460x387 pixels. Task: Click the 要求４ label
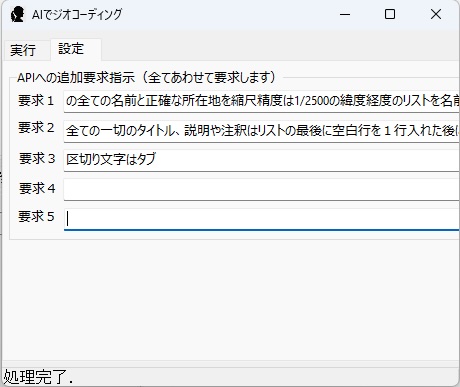coord(37,189)
